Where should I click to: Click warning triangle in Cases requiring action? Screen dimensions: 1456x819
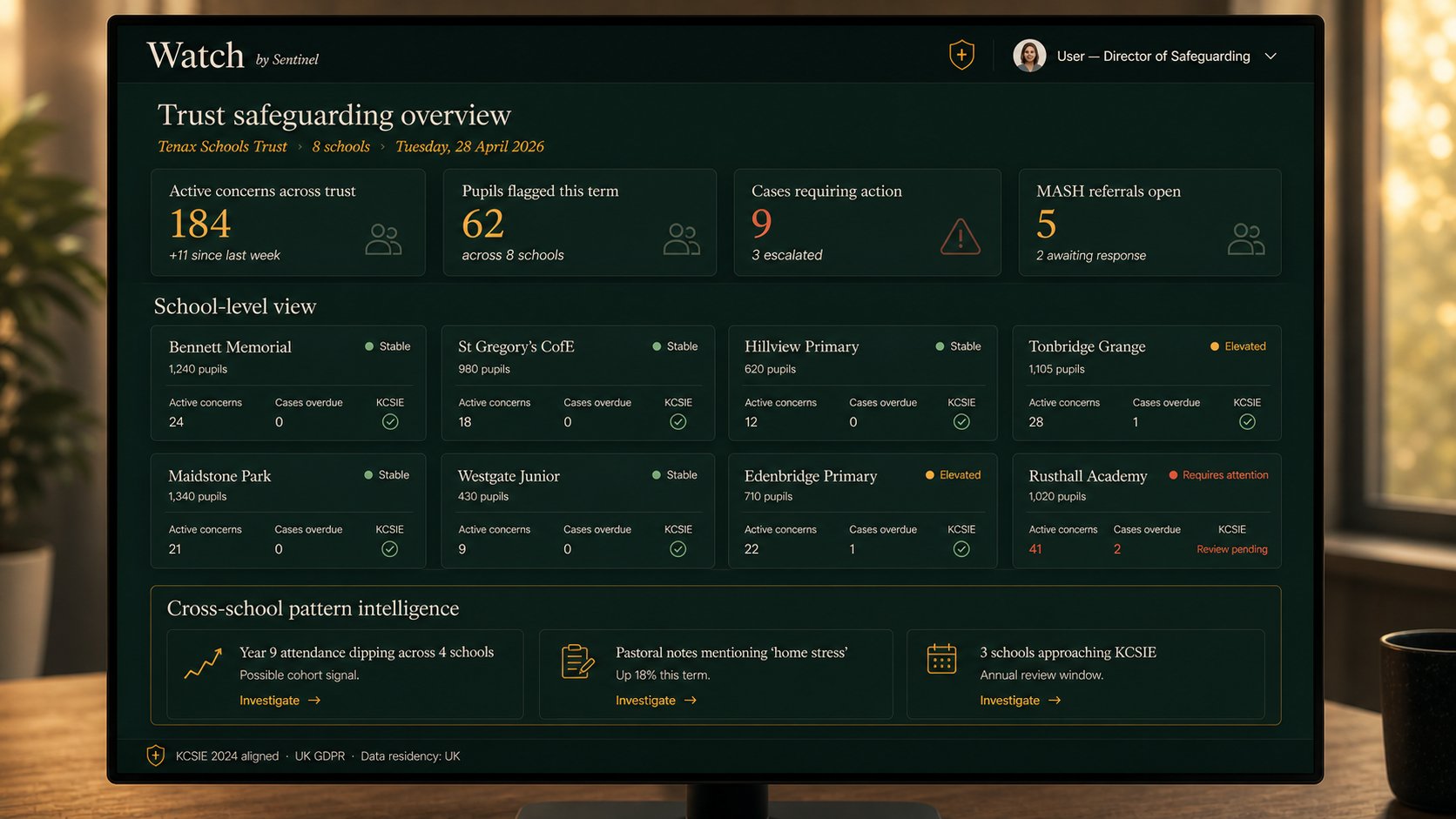(961, 237)
